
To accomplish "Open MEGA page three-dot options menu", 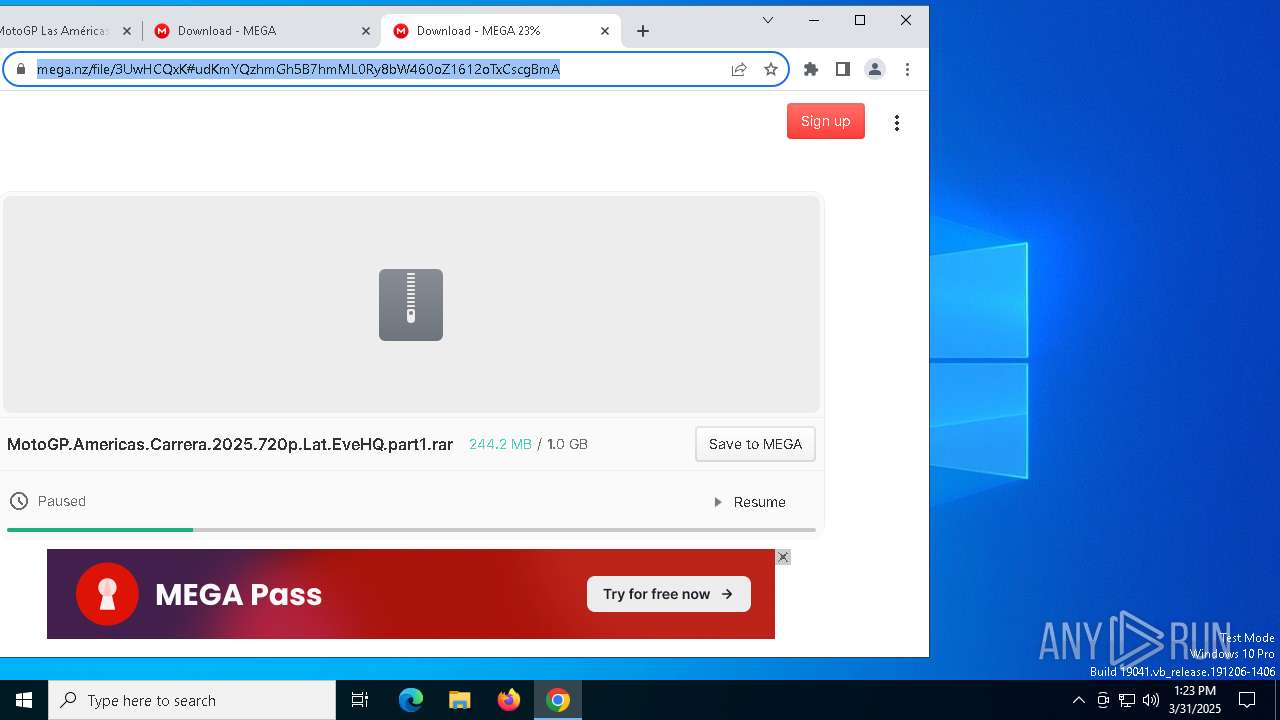I will [x=897, y=122].
